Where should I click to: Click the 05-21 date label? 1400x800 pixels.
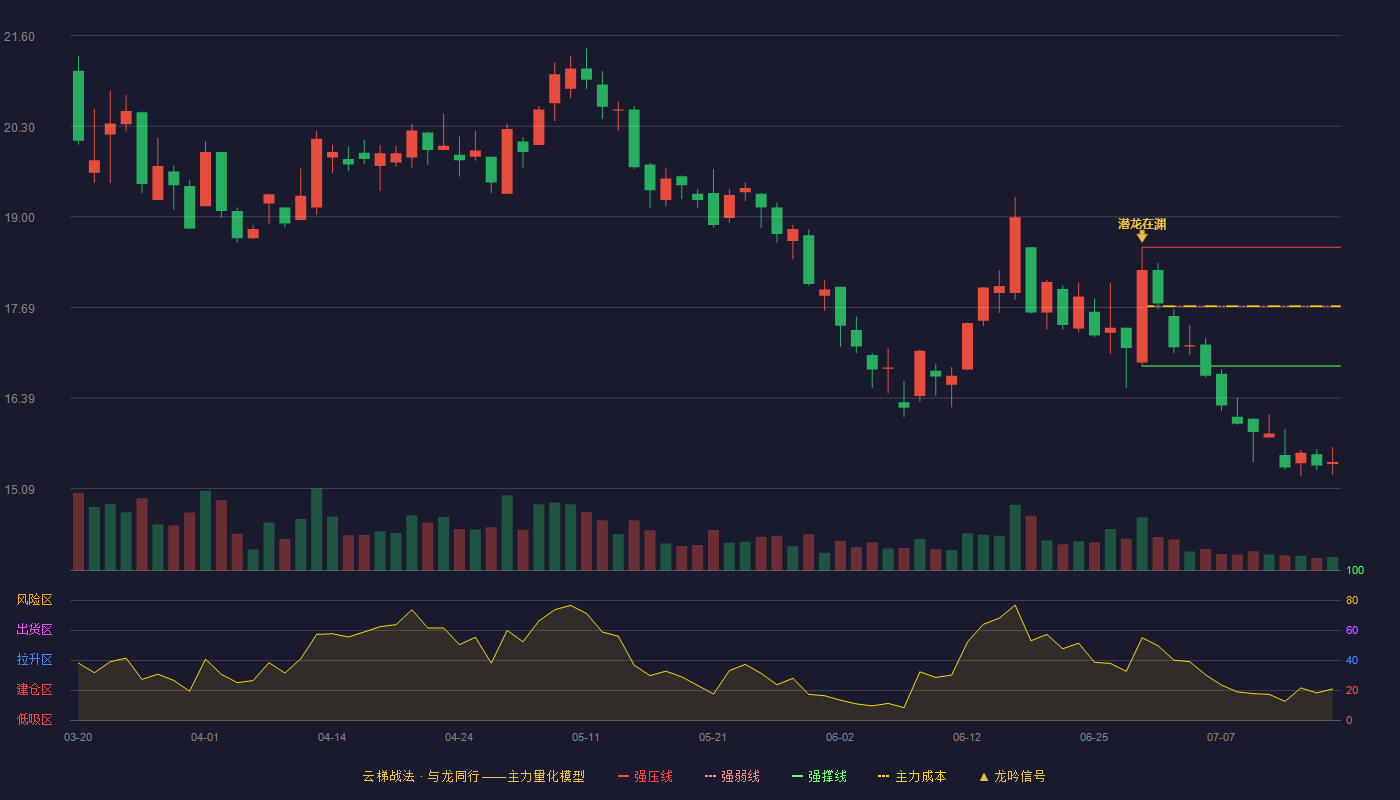(713, 737)
